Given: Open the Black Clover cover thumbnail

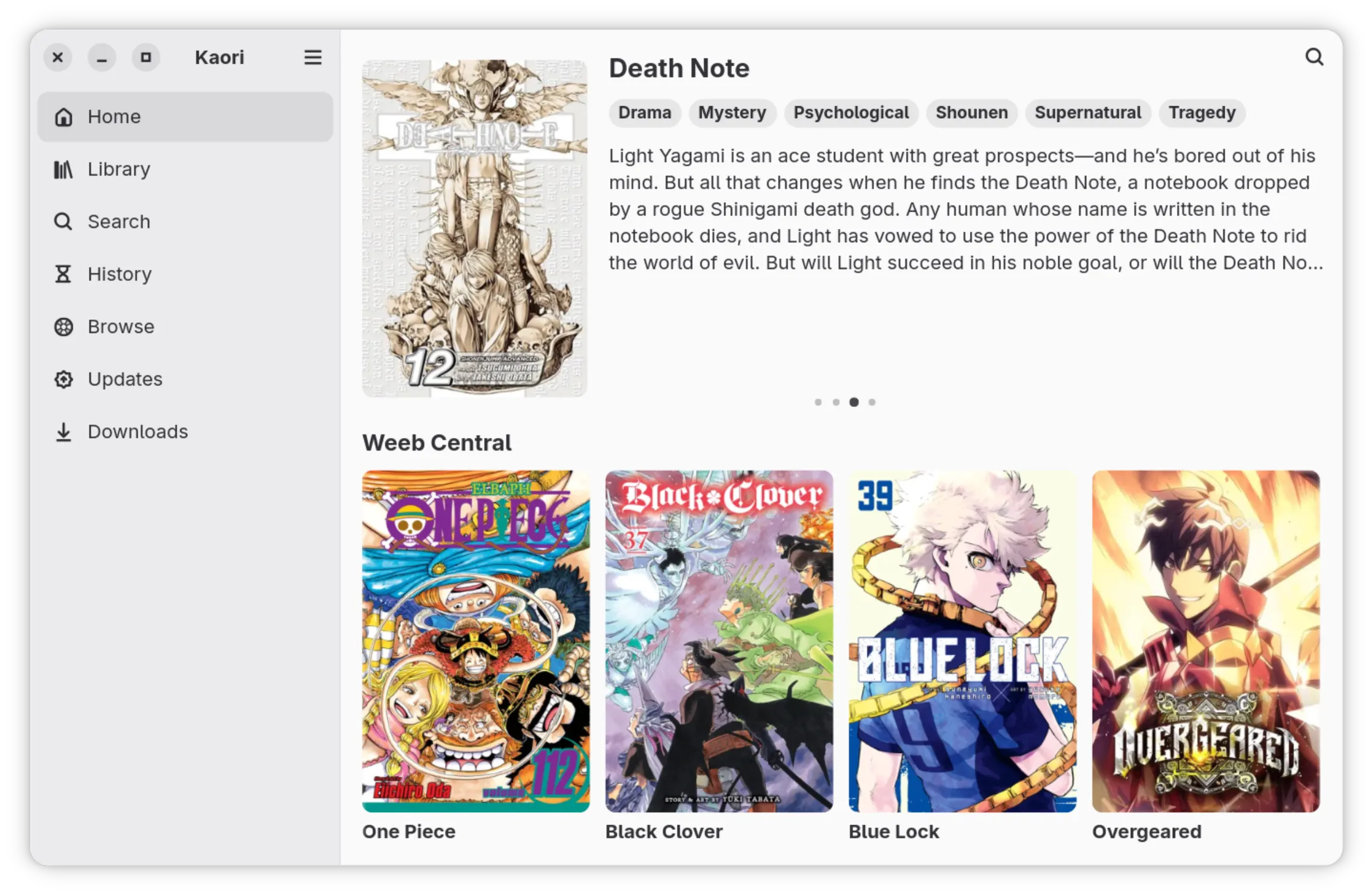Looking at the screenshot, I should pos(719,641).
